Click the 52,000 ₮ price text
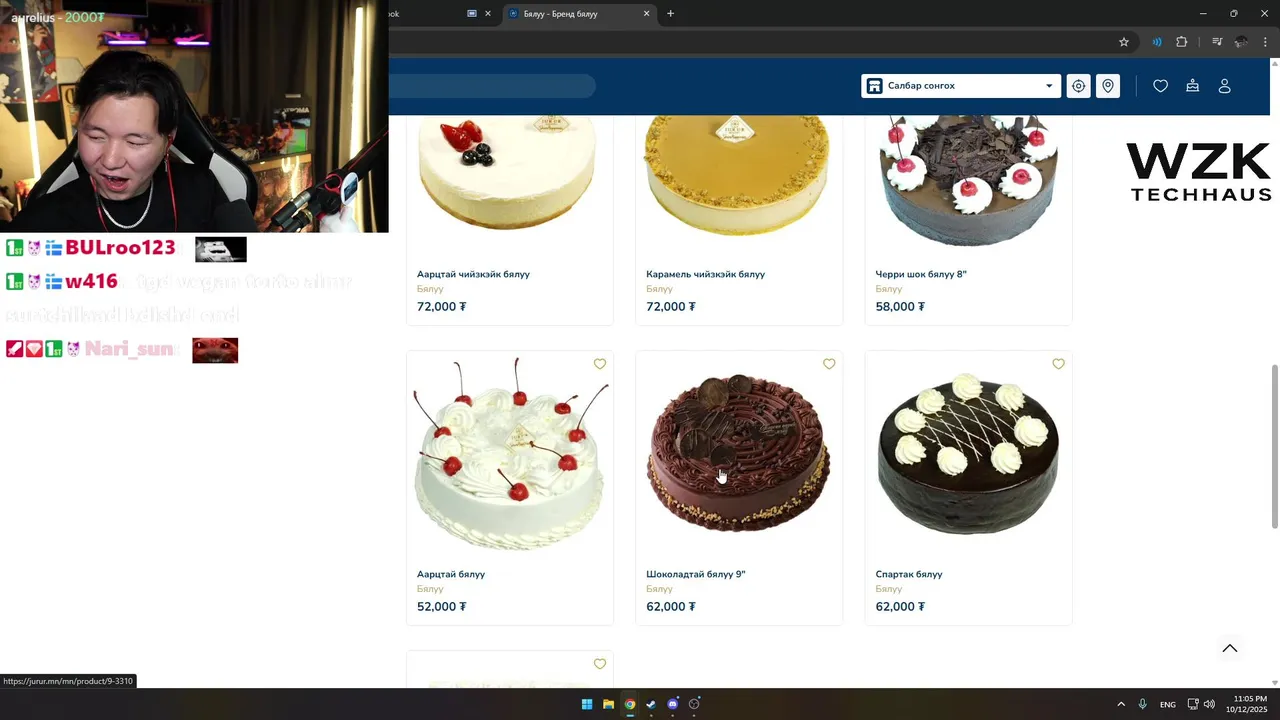Screen dimensions: 1280x720 (x=441, y=606)
